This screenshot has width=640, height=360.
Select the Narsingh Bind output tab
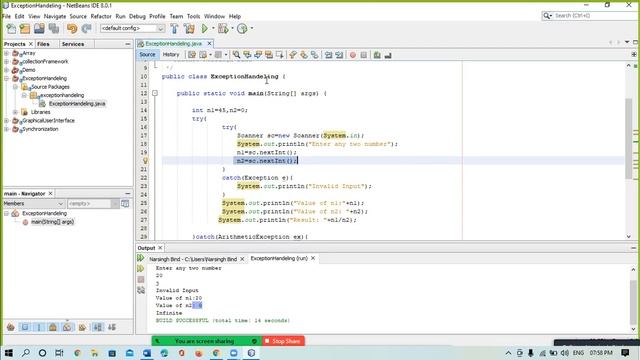click(x=193, y=259)
